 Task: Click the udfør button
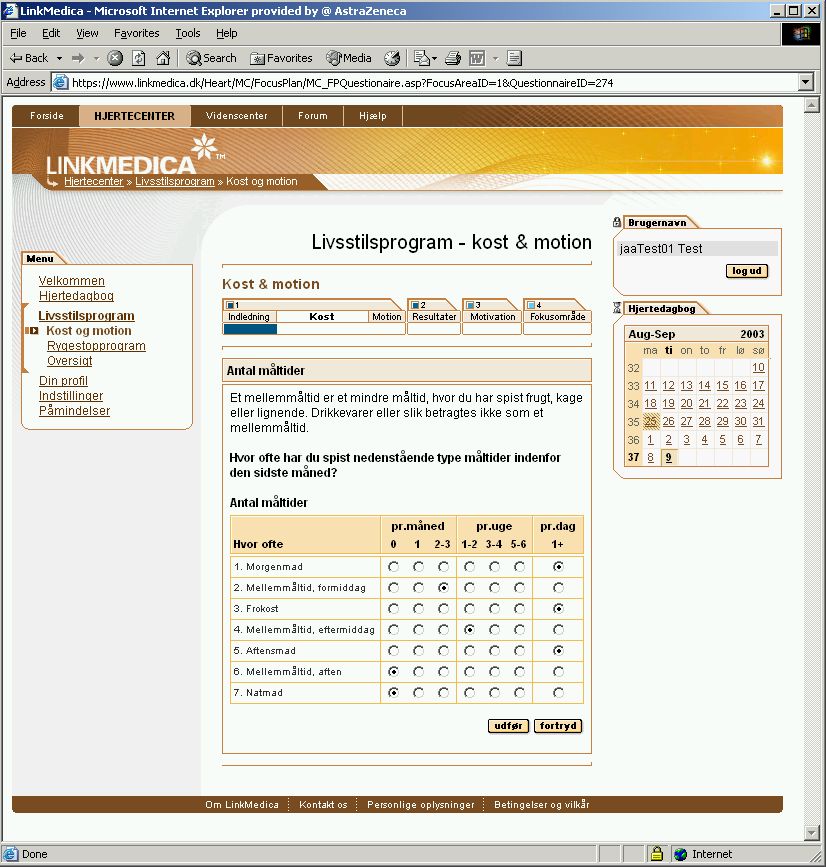(x=508, y=726)
